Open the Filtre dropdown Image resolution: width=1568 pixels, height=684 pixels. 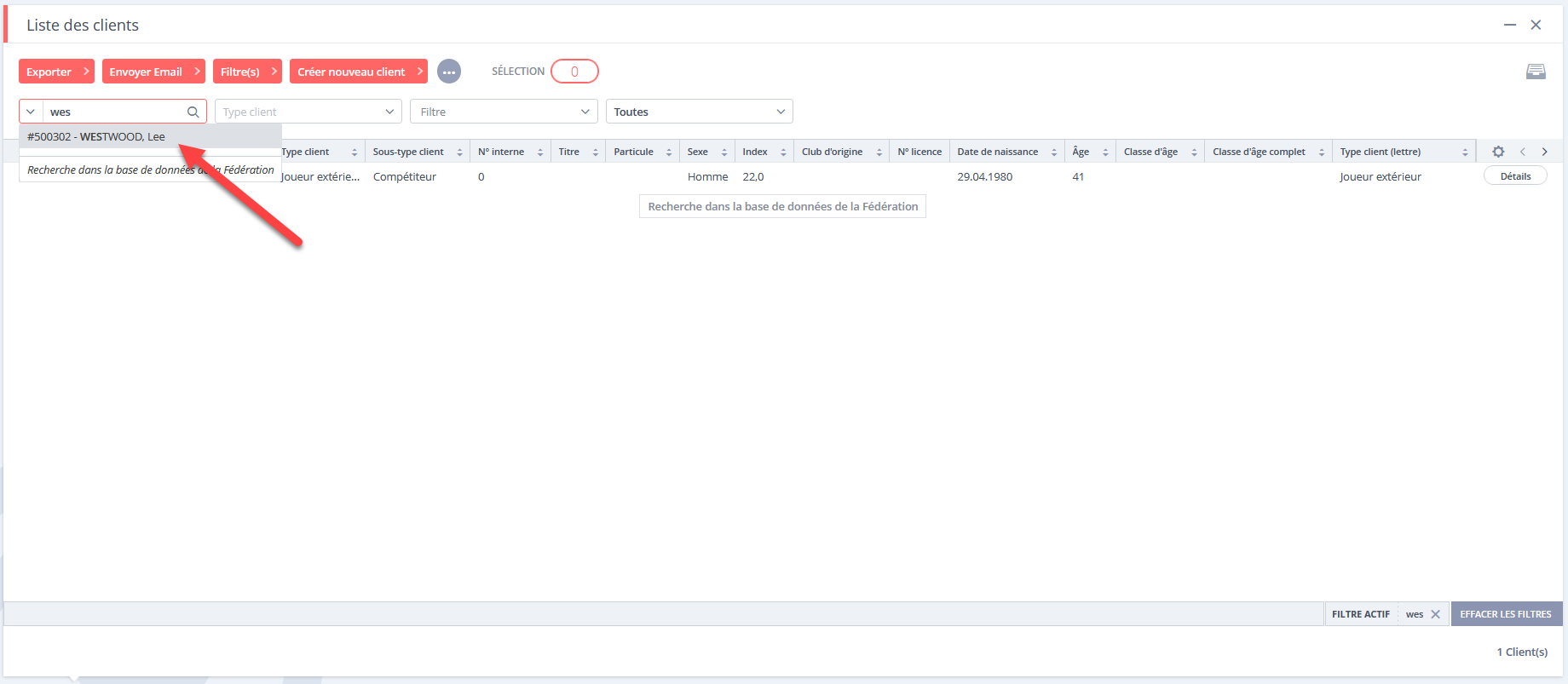click(504, 112)
